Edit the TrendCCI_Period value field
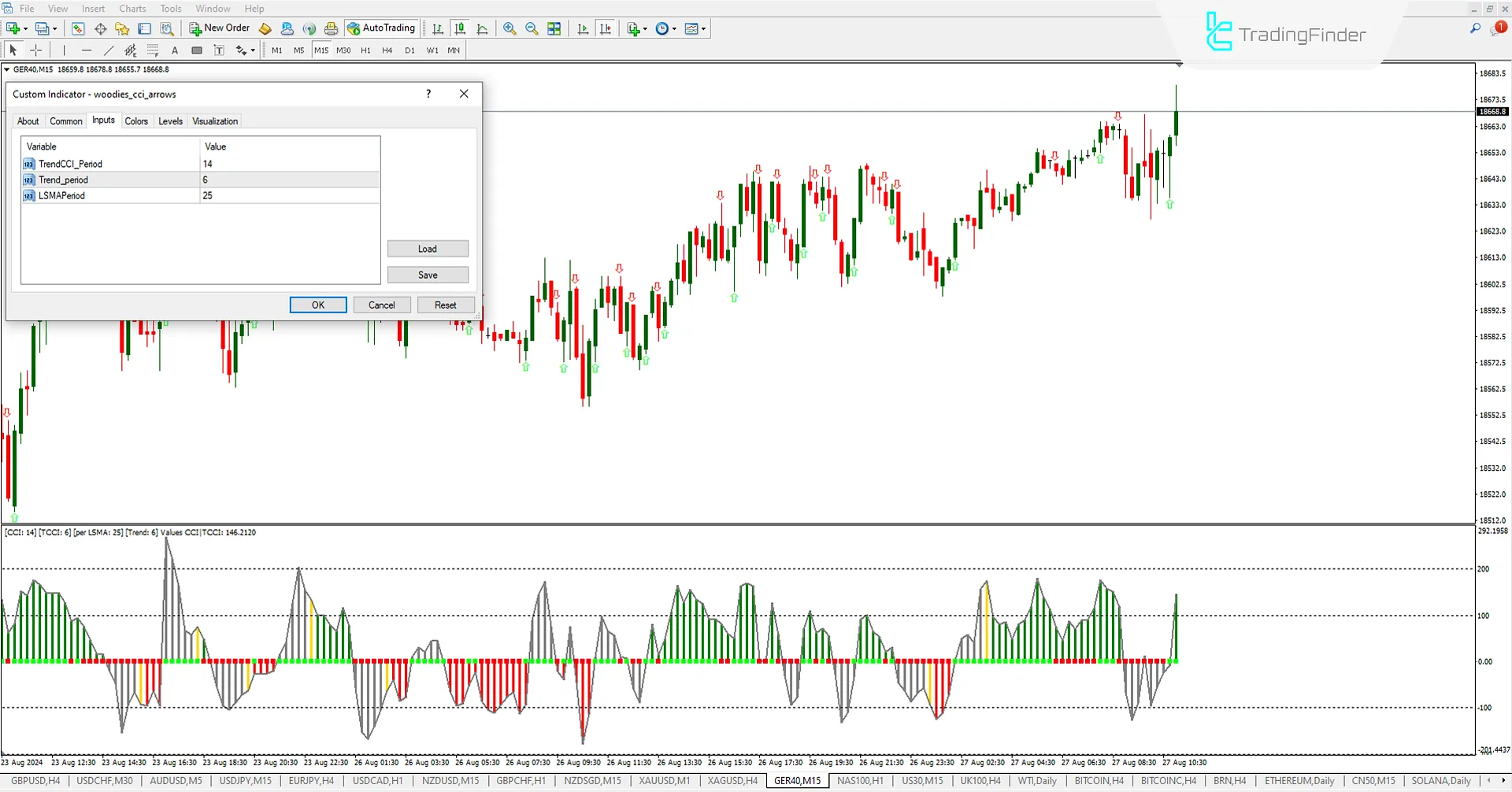1512x792 pixels. pos(236,164)
